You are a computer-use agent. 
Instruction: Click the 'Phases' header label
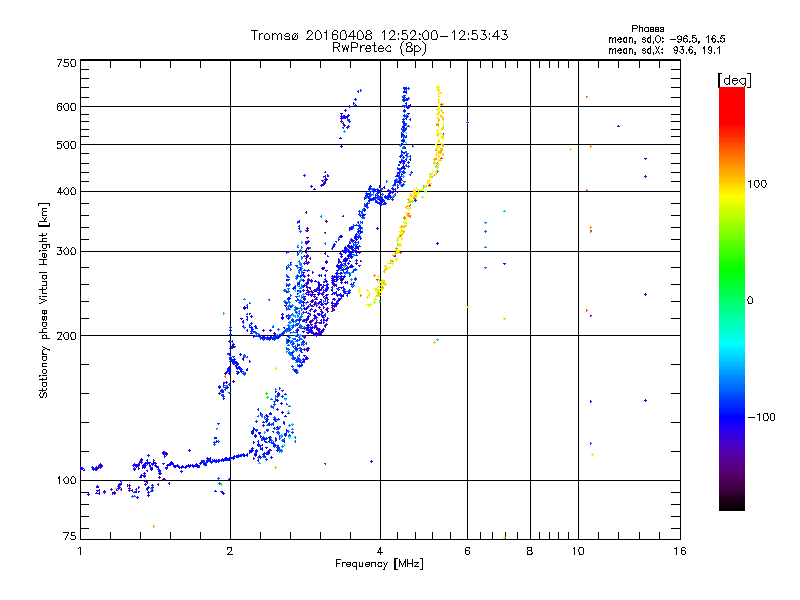[647, 29]
